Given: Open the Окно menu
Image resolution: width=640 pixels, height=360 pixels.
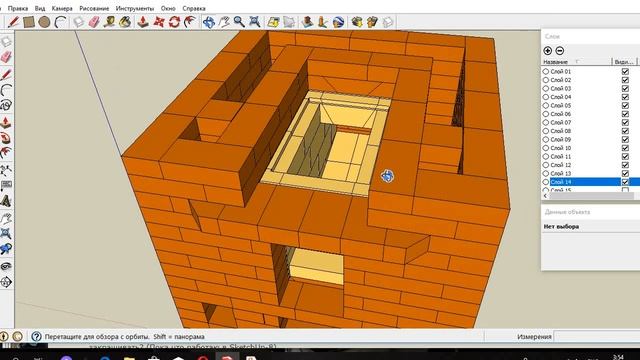Looking at the screenshot, I should (168, 8).
